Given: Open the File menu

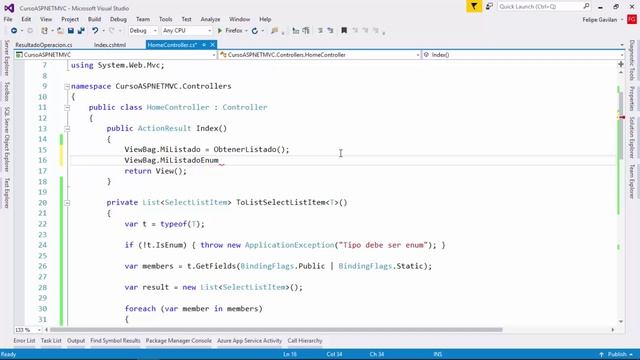Looking at the screenshot, I should (8, 19).
